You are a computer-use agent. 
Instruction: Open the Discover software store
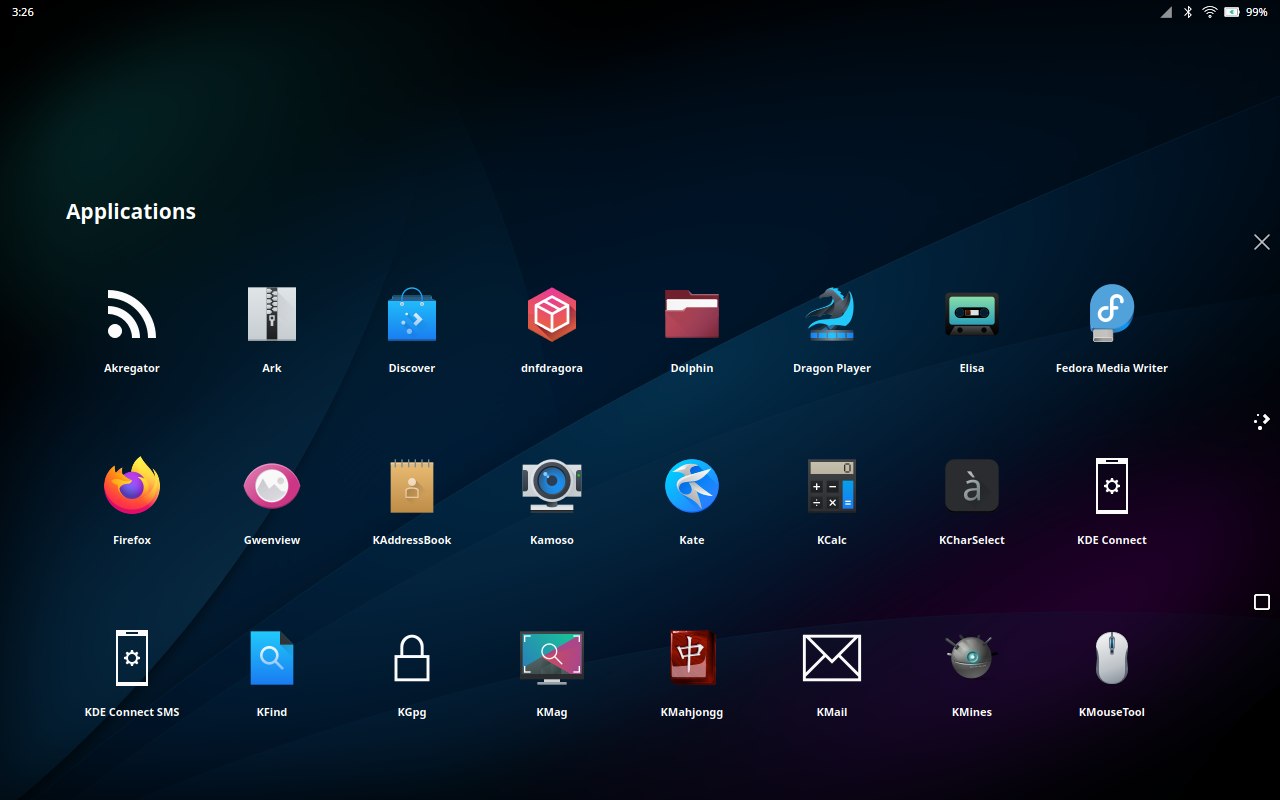coord(412,314)
